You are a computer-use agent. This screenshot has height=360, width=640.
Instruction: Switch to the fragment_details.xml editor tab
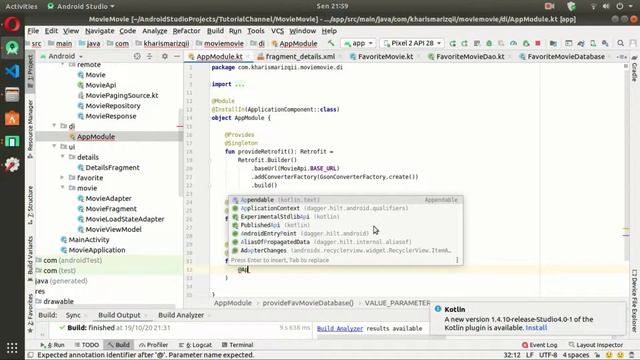(300, 56)
